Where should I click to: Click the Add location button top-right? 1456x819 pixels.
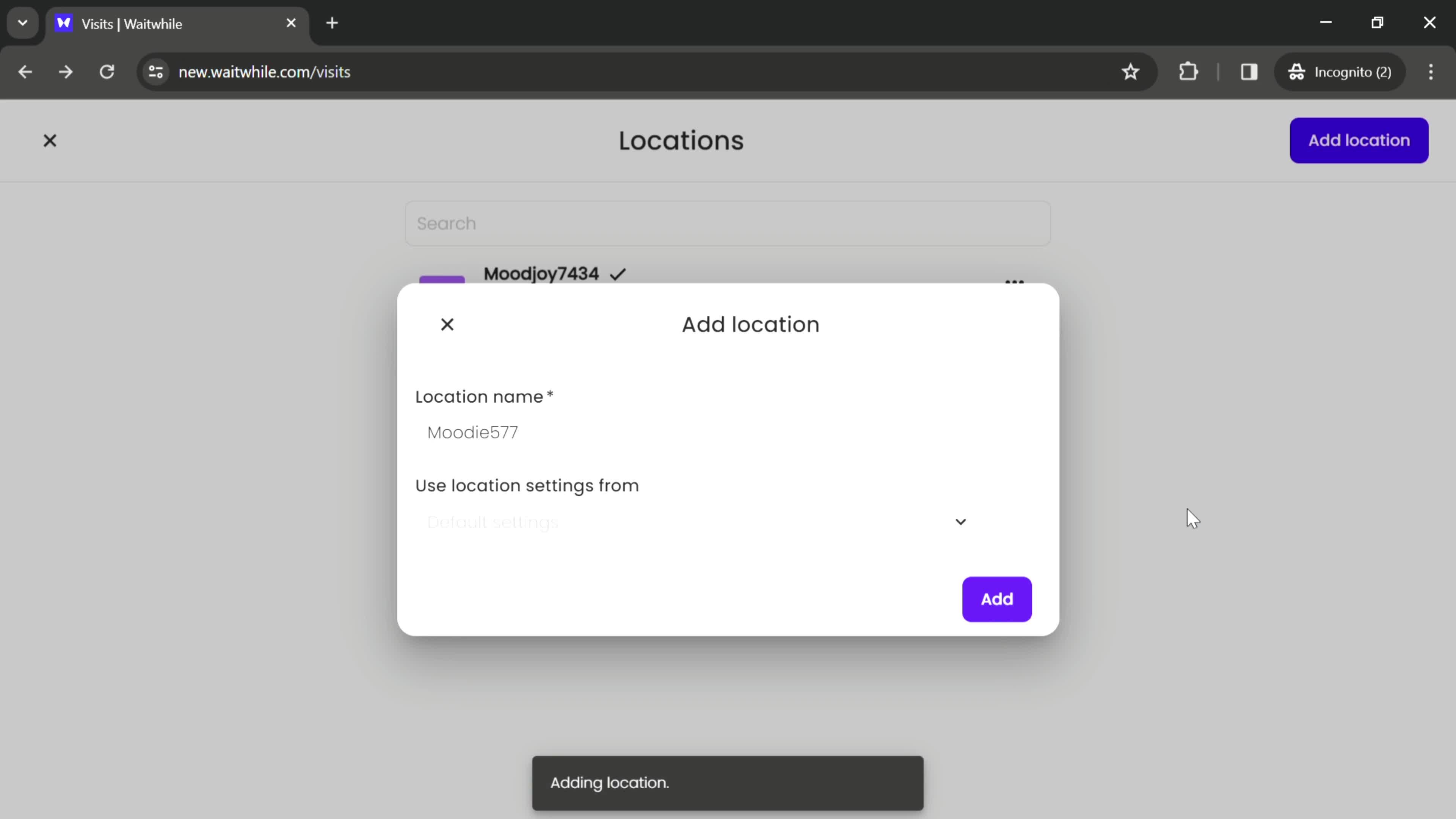click(1359, 140)
